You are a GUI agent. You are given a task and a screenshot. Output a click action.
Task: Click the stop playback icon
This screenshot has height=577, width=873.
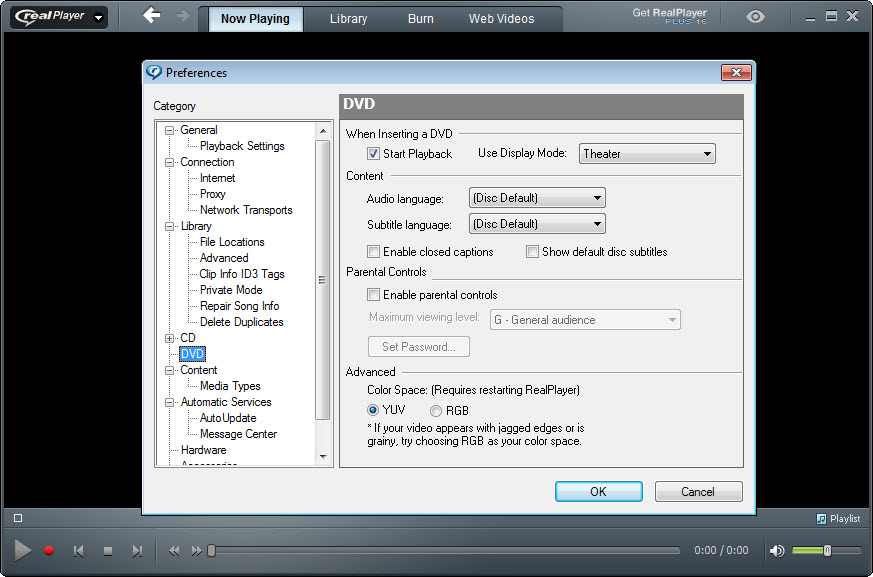point(108,551)
